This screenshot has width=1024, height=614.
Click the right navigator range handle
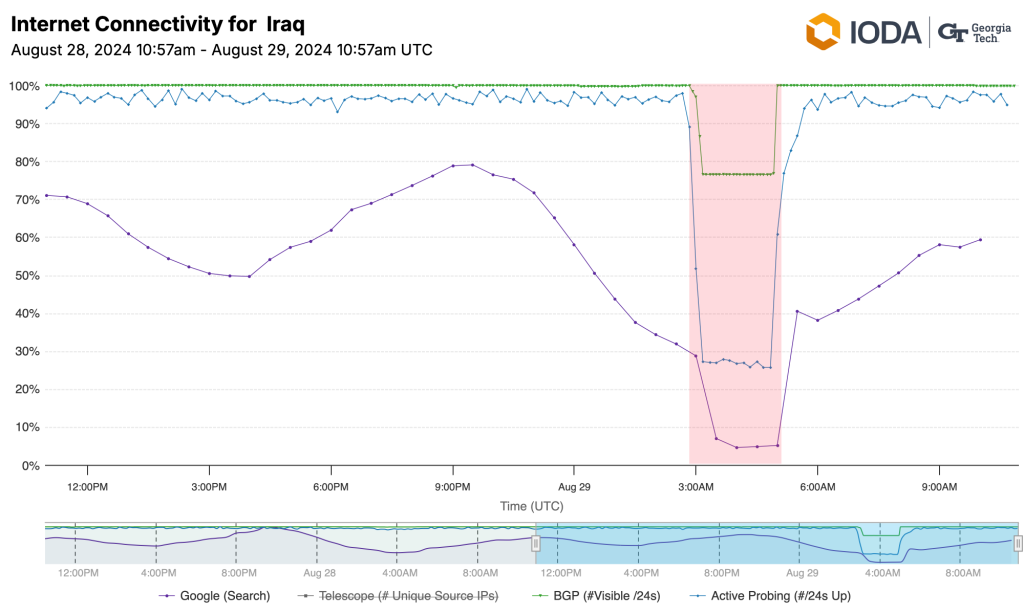pyautogui.click(x=1018, y=543)
